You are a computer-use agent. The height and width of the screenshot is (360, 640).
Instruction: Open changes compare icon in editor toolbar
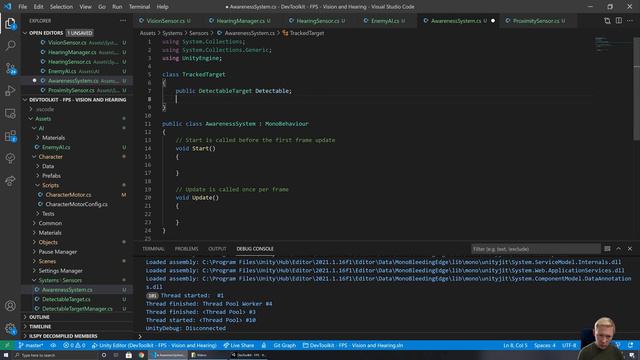[x=607, y=20]
